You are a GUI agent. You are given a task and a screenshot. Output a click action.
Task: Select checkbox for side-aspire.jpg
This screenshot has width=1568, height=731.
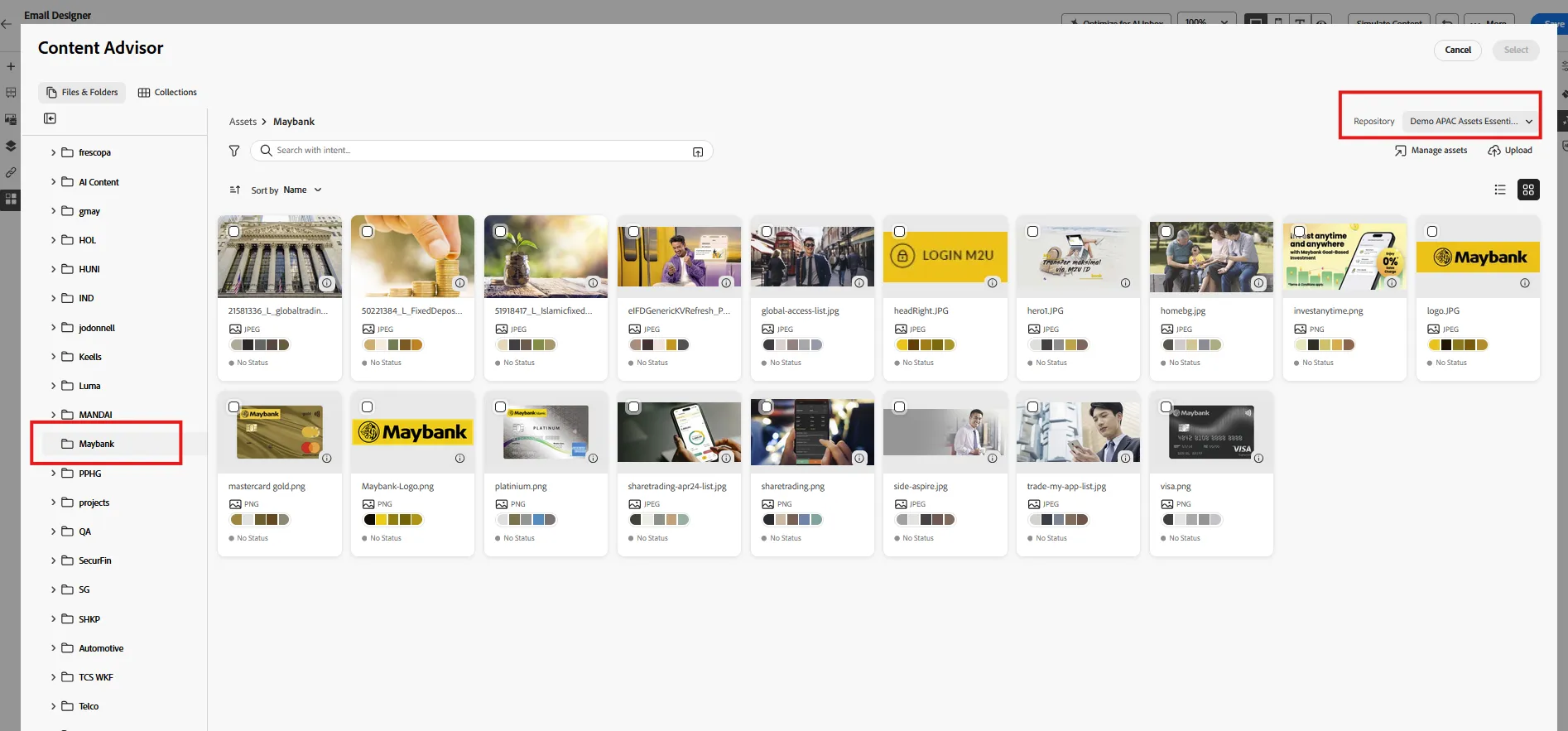(x=900, y=407)
